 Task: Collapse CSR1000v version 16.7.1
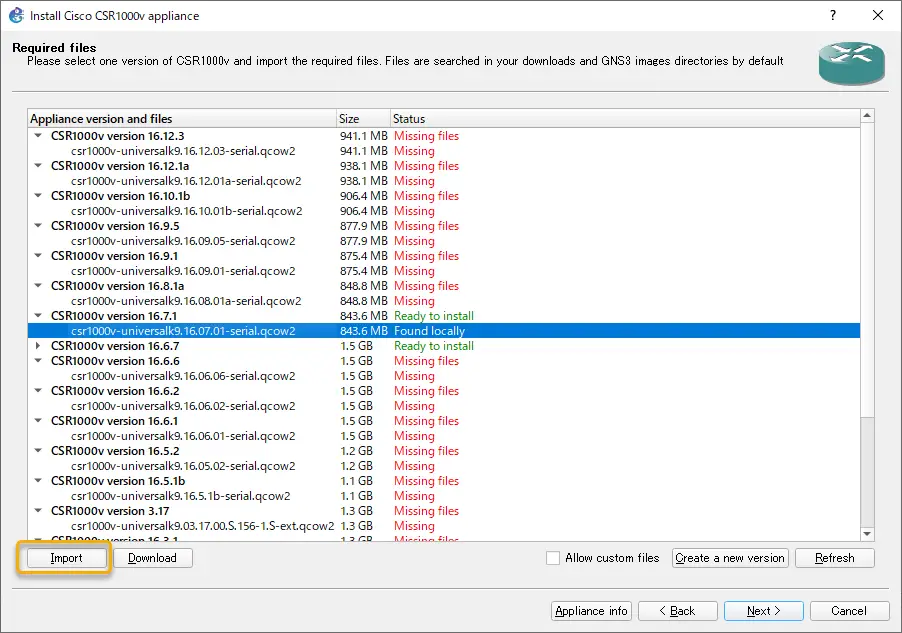coord(38,316)
